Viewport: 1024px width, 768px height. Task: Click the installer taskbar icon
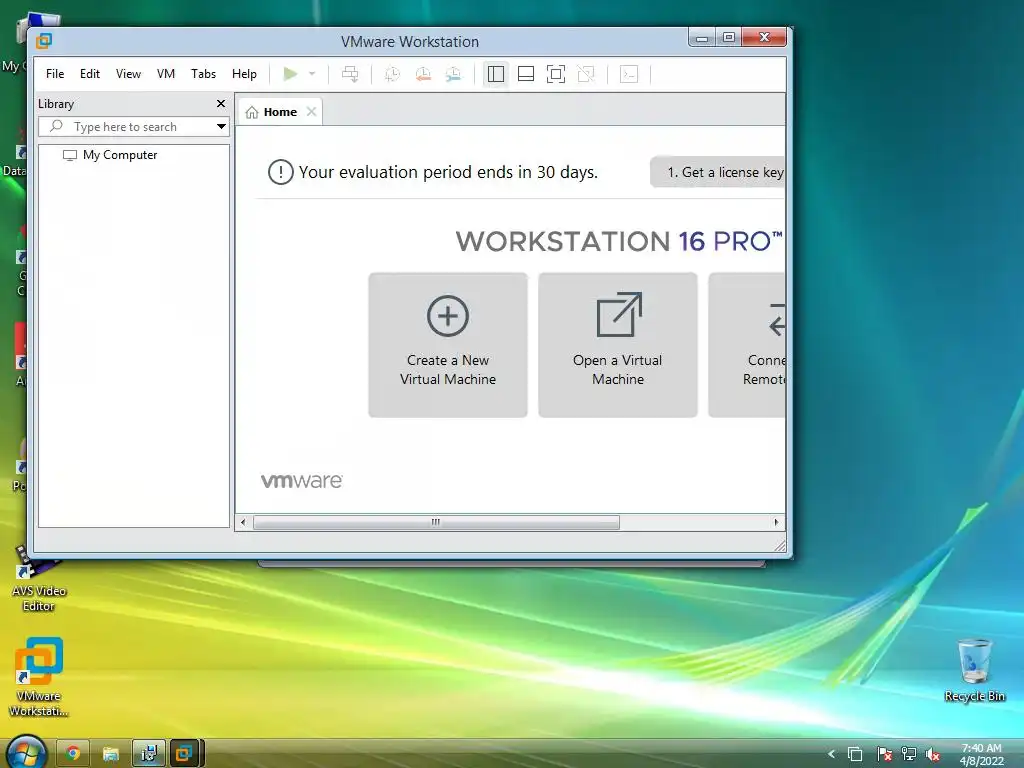(x=148, y=754)
